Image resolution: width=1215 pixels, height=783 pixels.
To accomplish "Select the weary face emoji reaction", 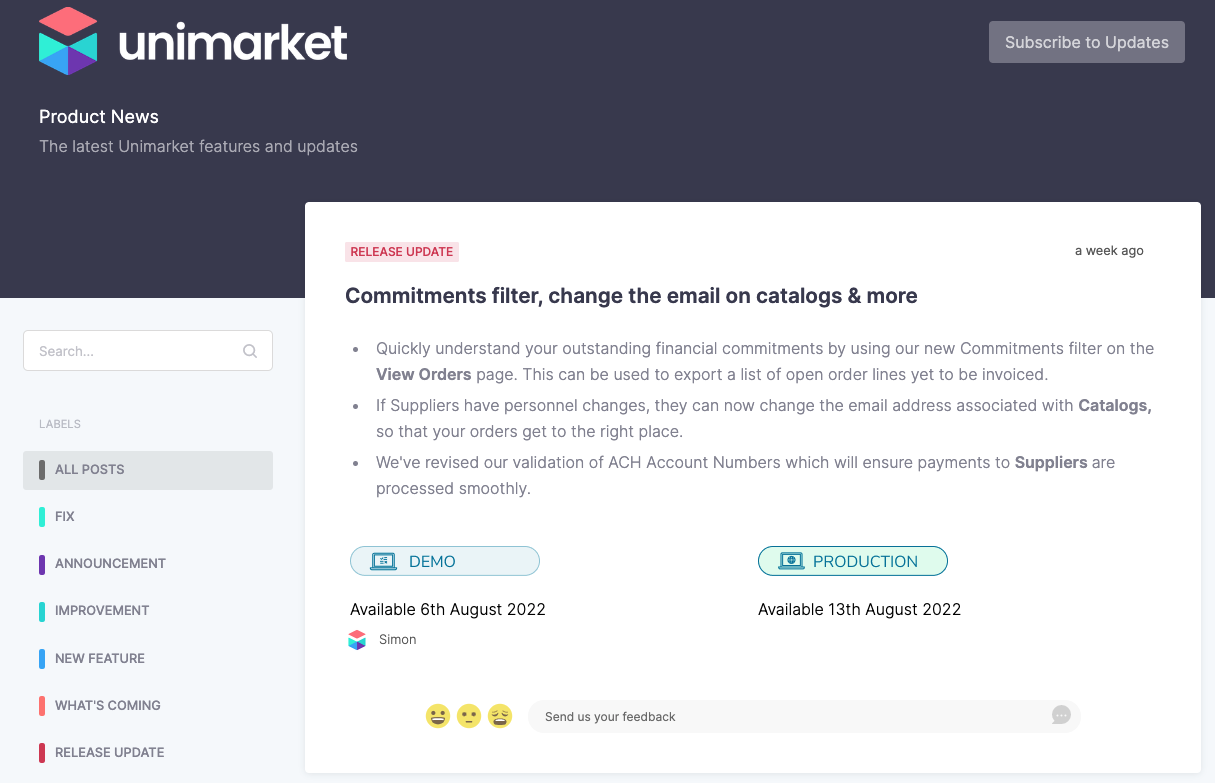I will (500, 716).
